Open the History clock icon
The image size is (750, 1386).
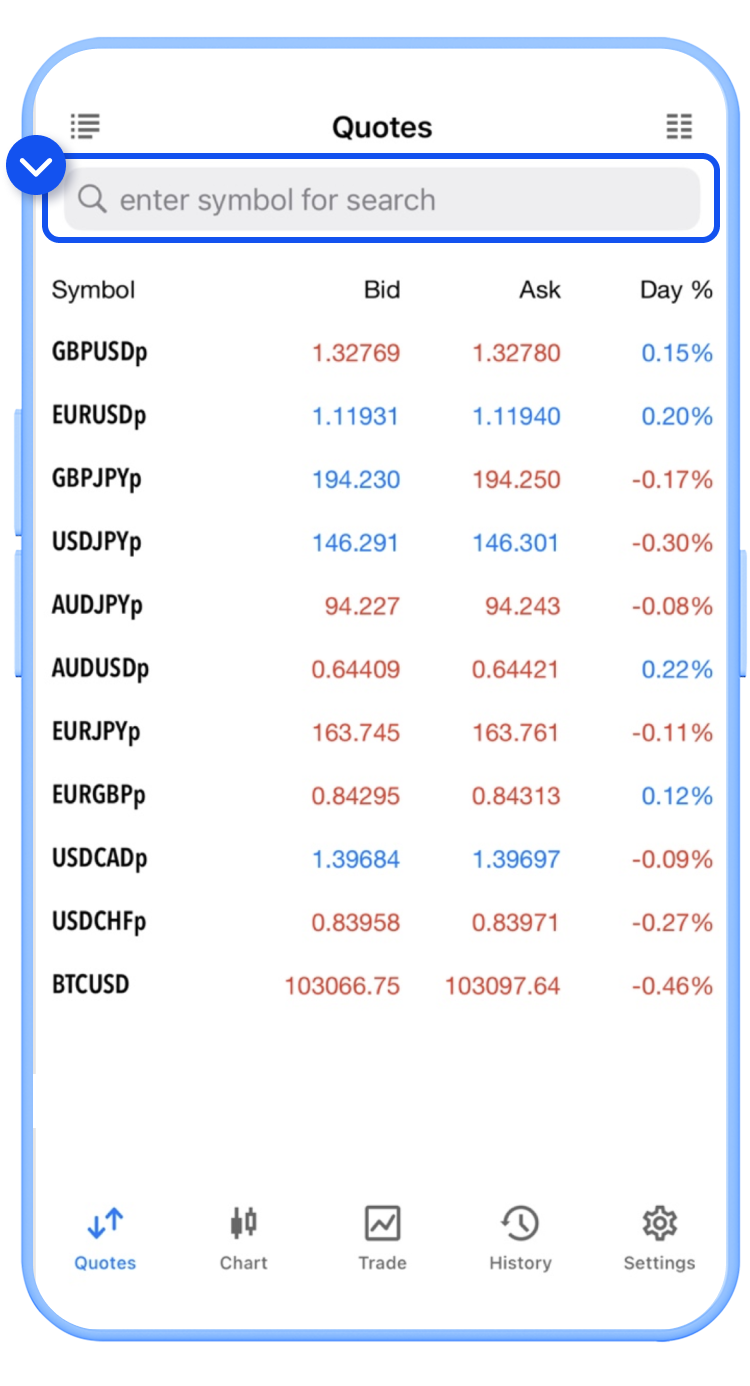[x=520, y=1222]
